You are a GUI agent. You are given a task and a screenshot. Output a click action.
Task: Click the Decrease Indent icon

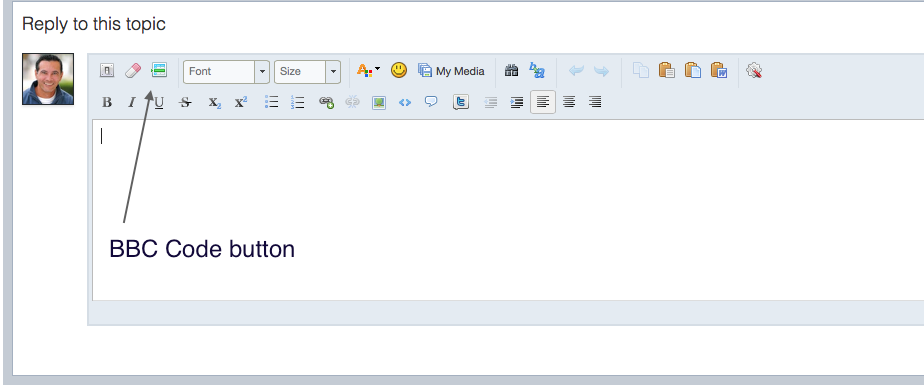pyautogui.click(x=490, y=103)
